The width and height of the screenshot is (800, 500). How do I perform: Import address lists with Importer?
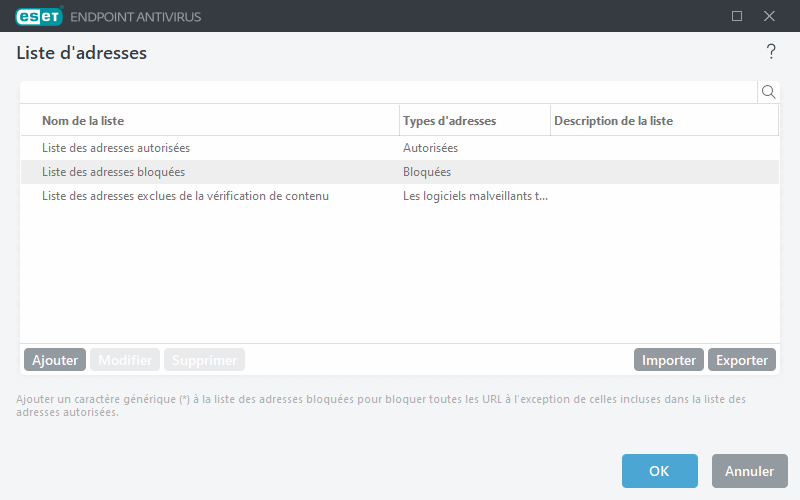pyautogui.click(x=669, y=360)
